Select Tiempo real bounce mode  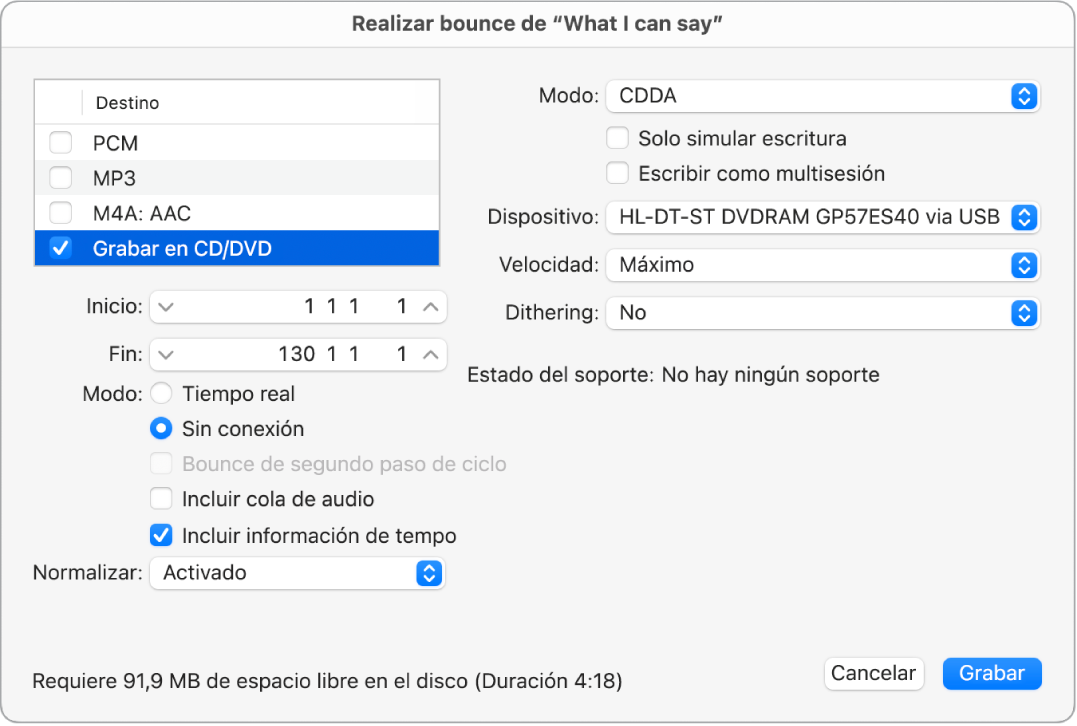[161, 394]
